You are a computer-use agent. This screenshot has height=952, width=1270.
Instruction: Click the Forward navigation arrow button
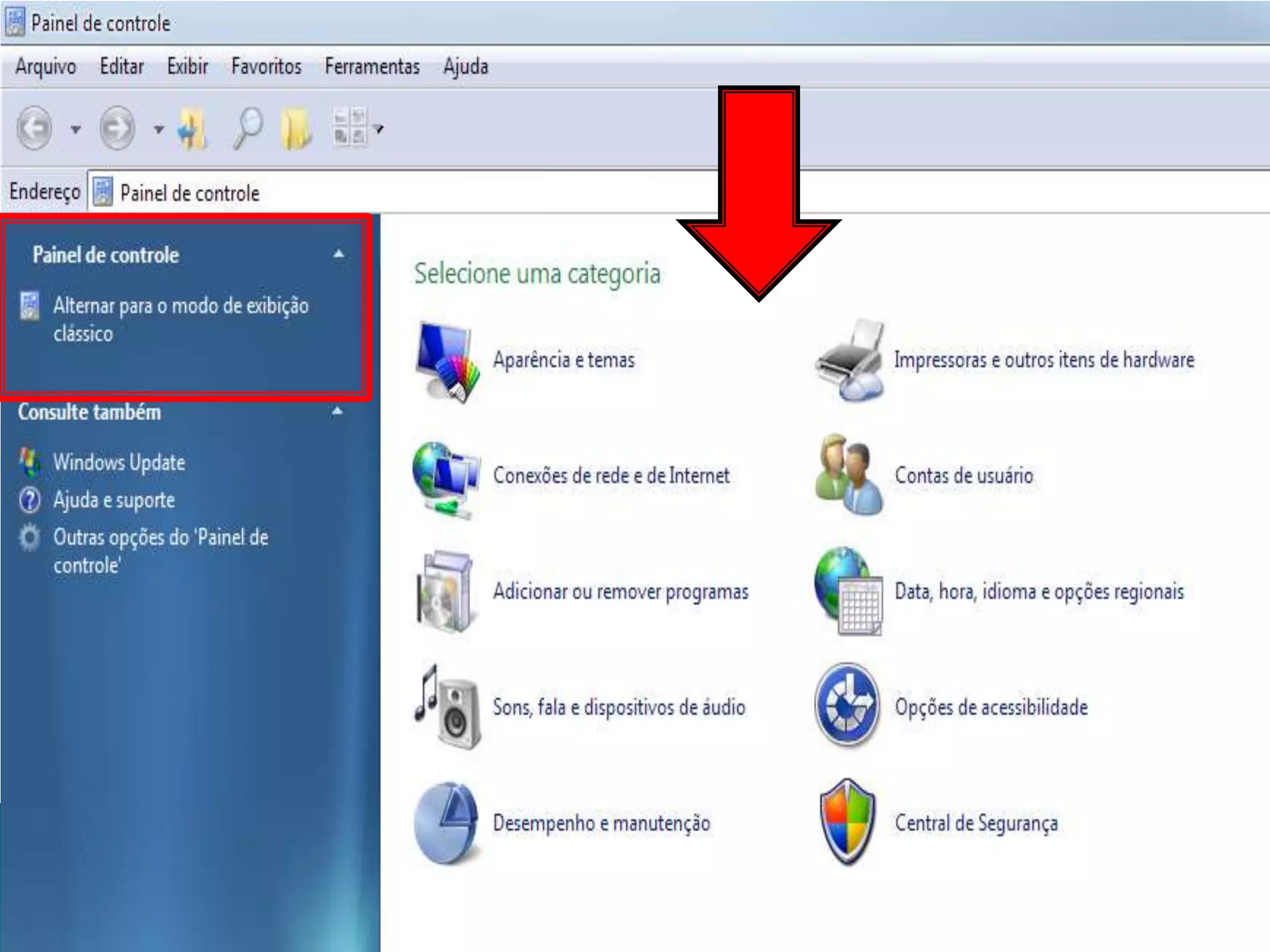click(117, 128)
